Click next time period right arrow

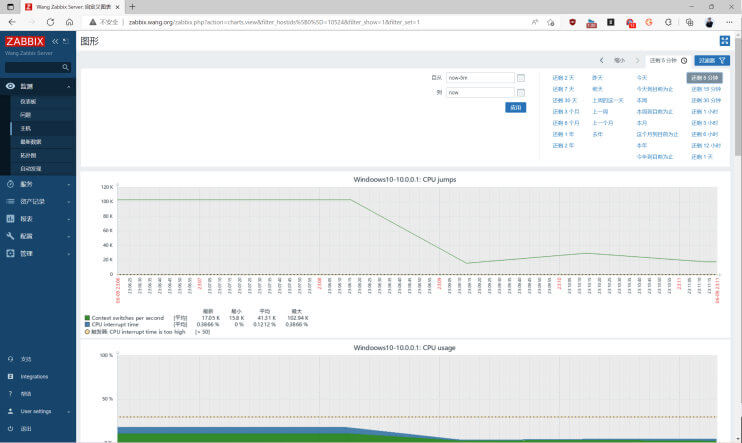637,61
